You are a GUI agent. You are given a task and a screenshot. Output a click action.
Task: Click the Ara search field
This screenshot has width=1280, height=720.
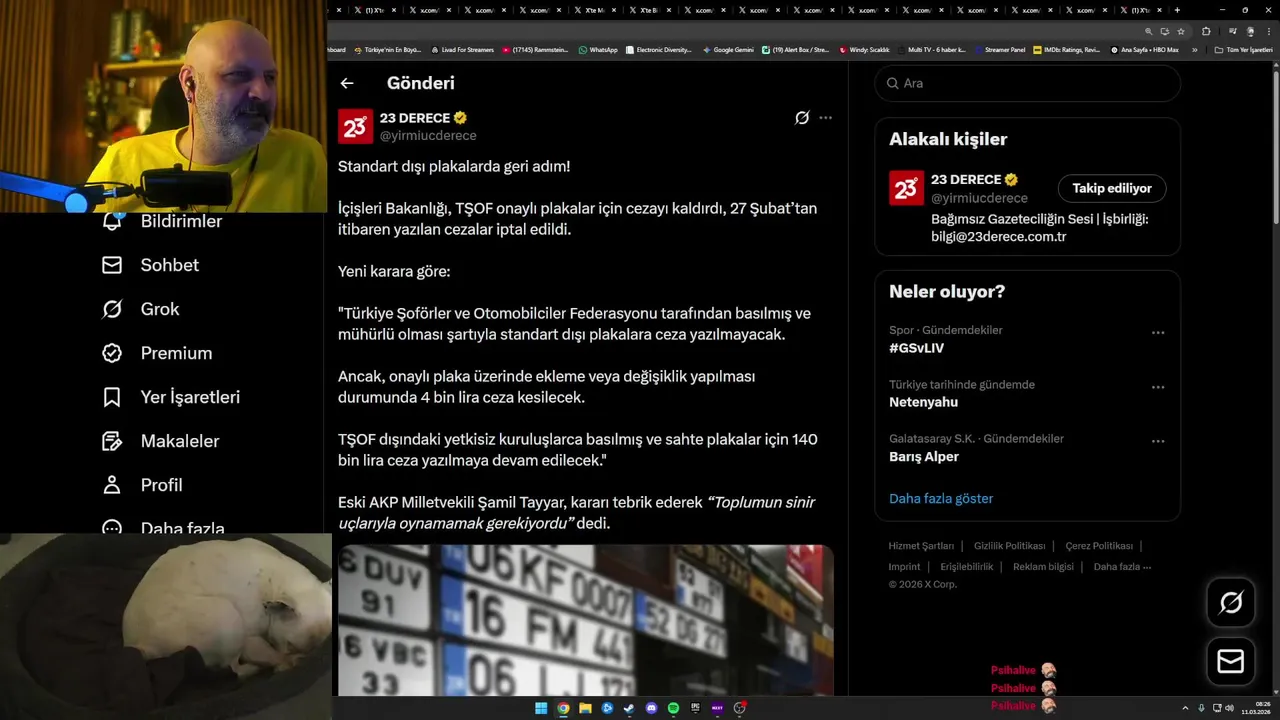point(1028,83)
